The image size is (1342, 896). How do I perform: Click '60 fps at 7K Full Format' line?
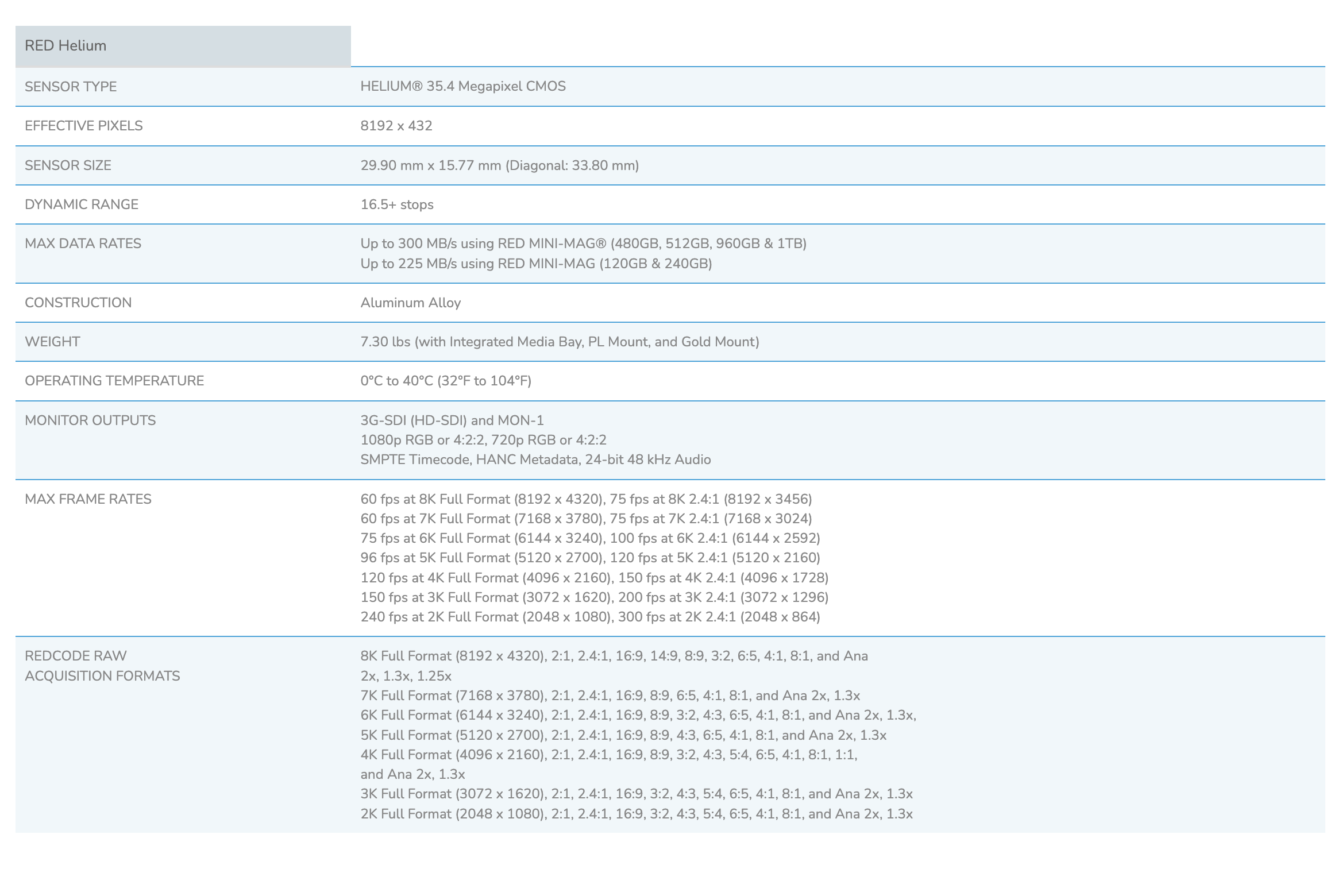586,519
